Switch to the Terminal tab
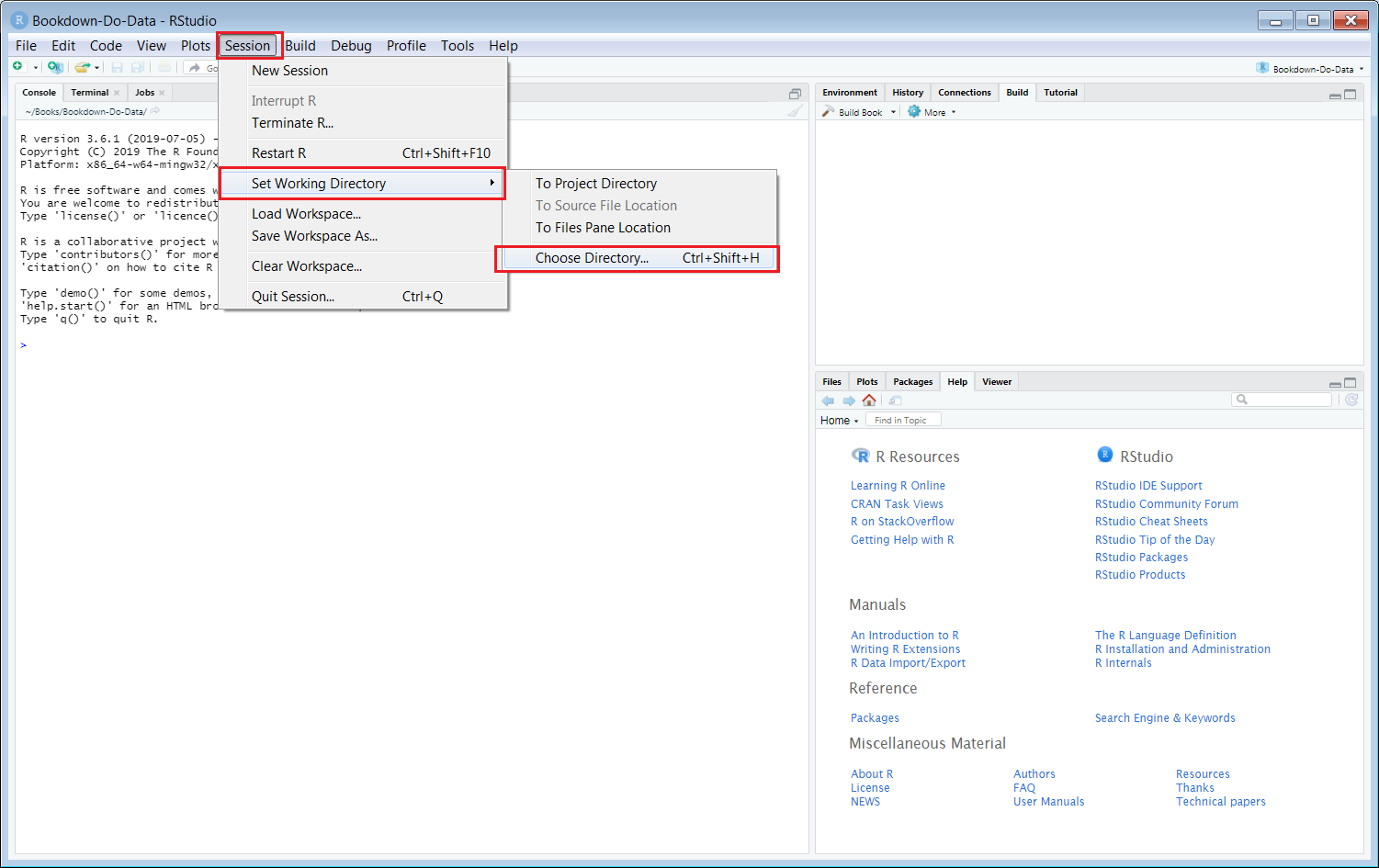The height and width of the screenshot is (868, 1379). [x=91, y=92]
